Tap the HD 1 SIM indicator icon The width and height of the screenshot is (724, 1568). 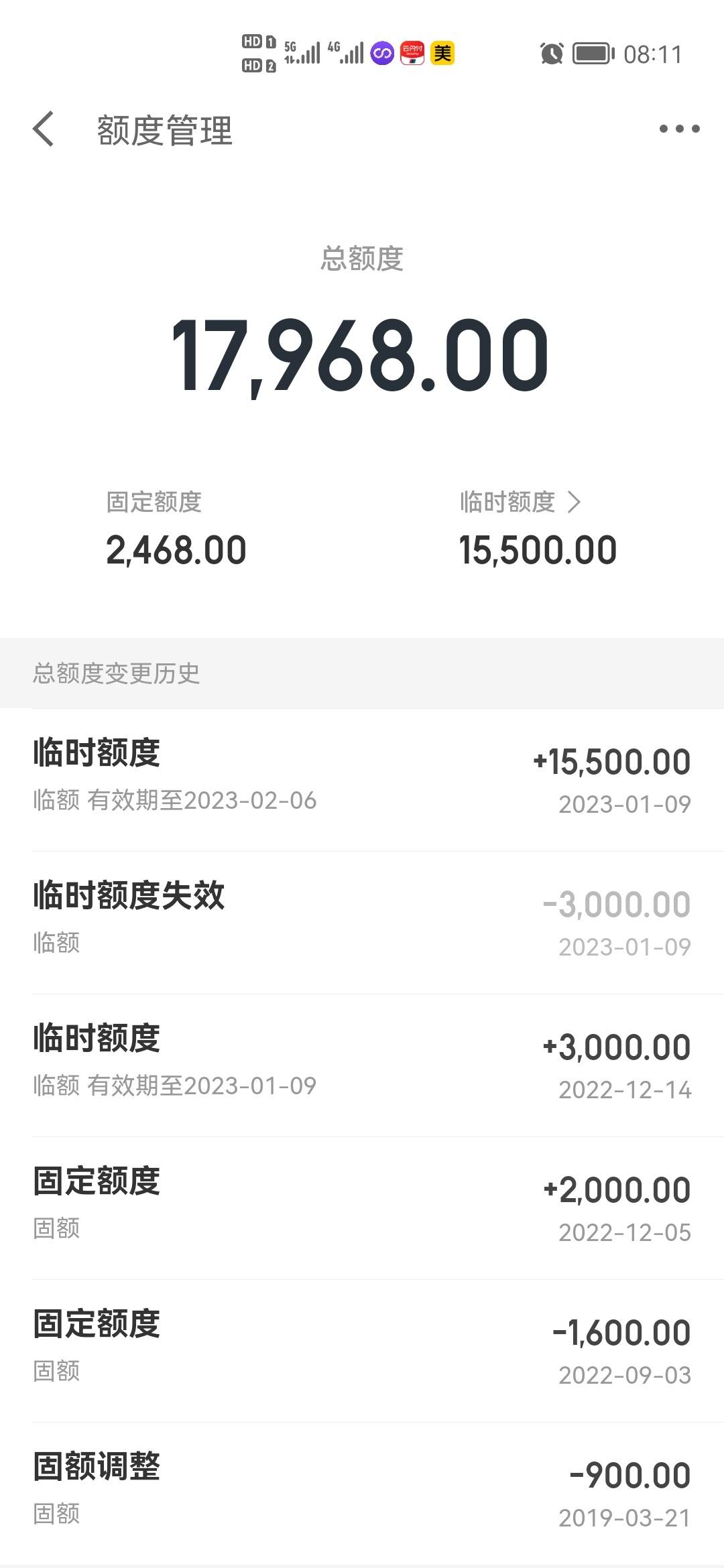[259, 42]
